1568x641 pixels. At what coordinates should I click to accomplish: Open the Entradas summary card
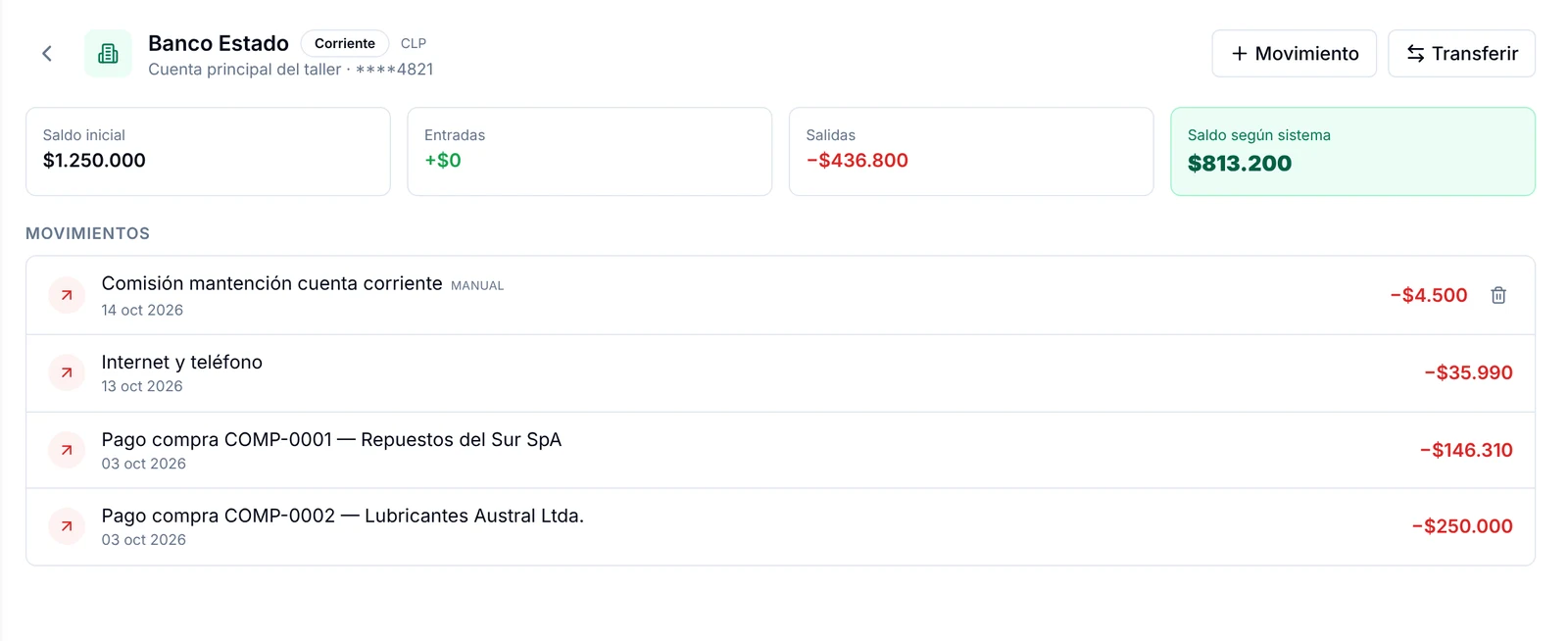(590, 152)
